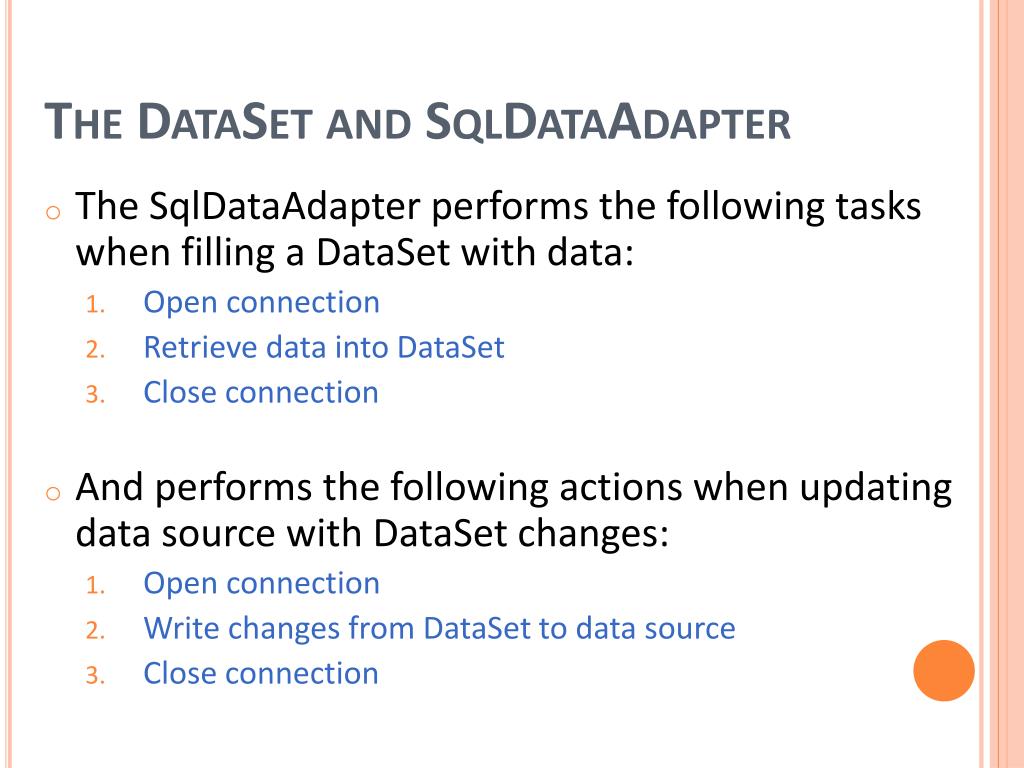Select second 'Open connection' list item
The height and width of the screenshot is (768, 1024).
tap(261, 584)
